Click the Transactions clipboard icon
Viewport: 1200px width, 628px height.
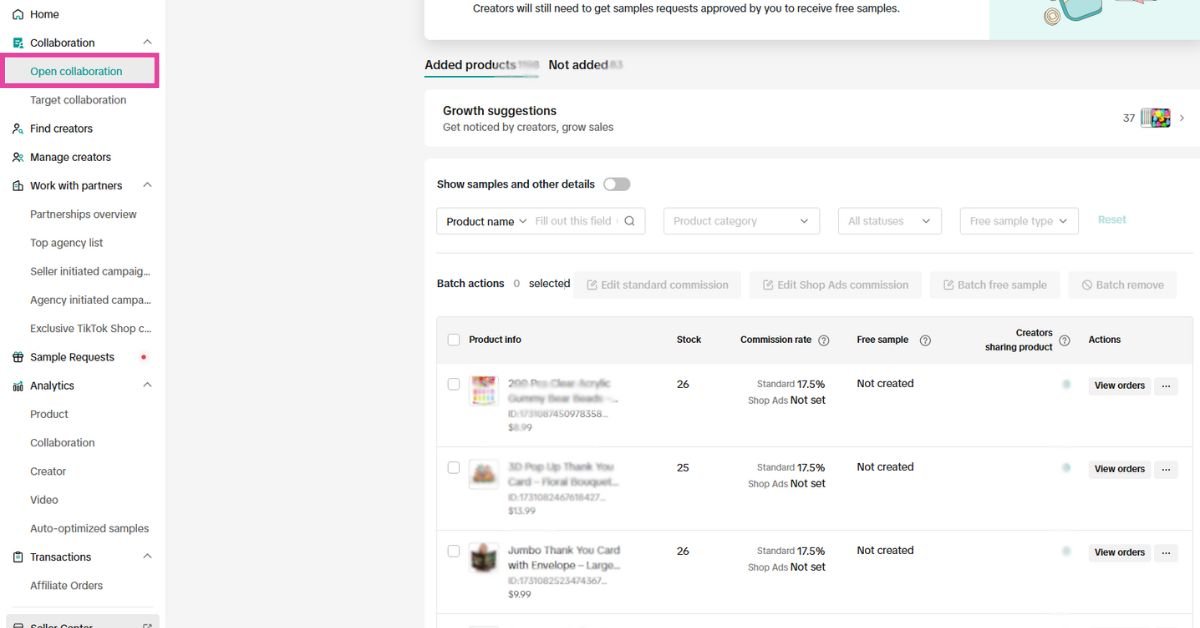(x=18, y=557)
